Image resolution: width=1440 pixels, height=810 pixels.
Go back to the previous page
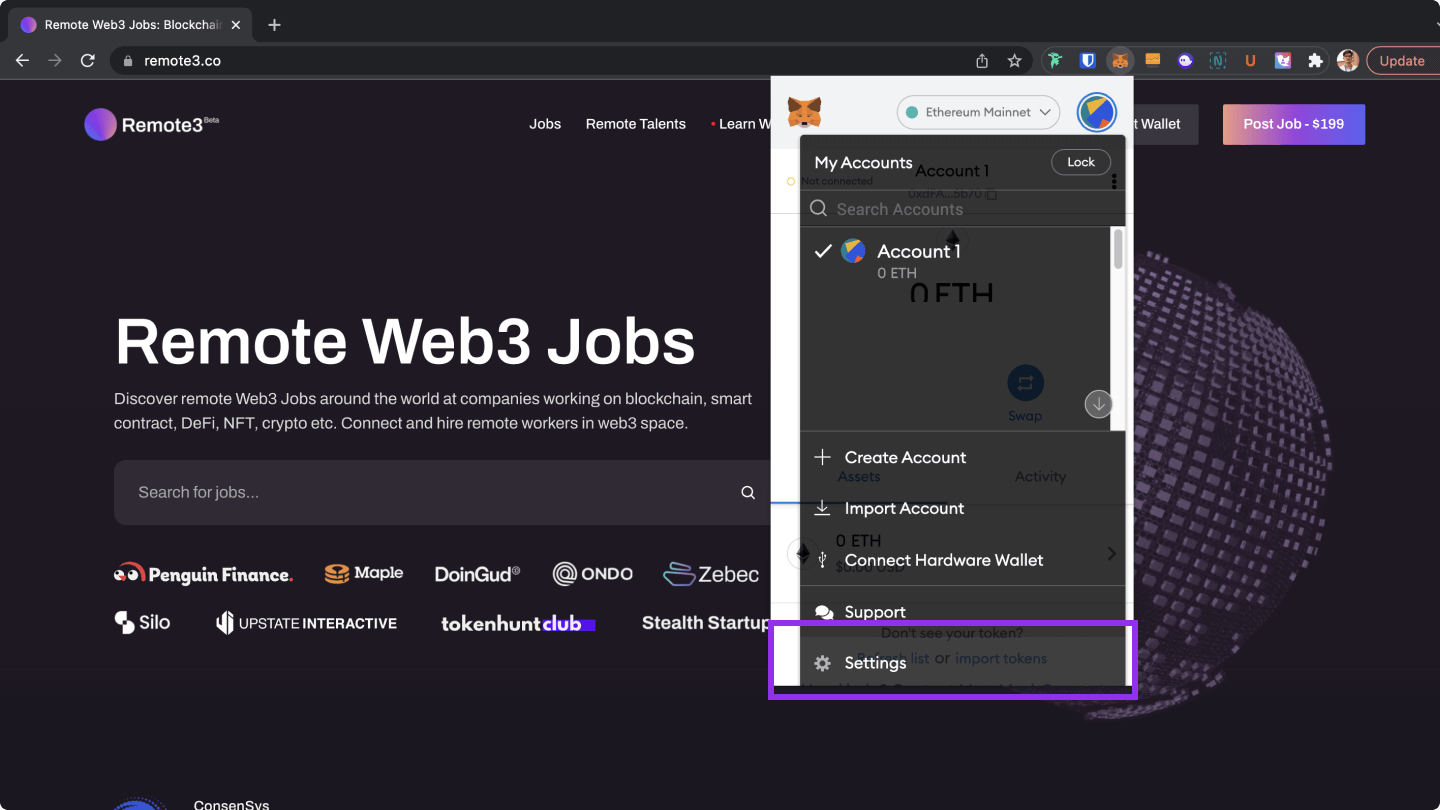(x=22, y=61)
